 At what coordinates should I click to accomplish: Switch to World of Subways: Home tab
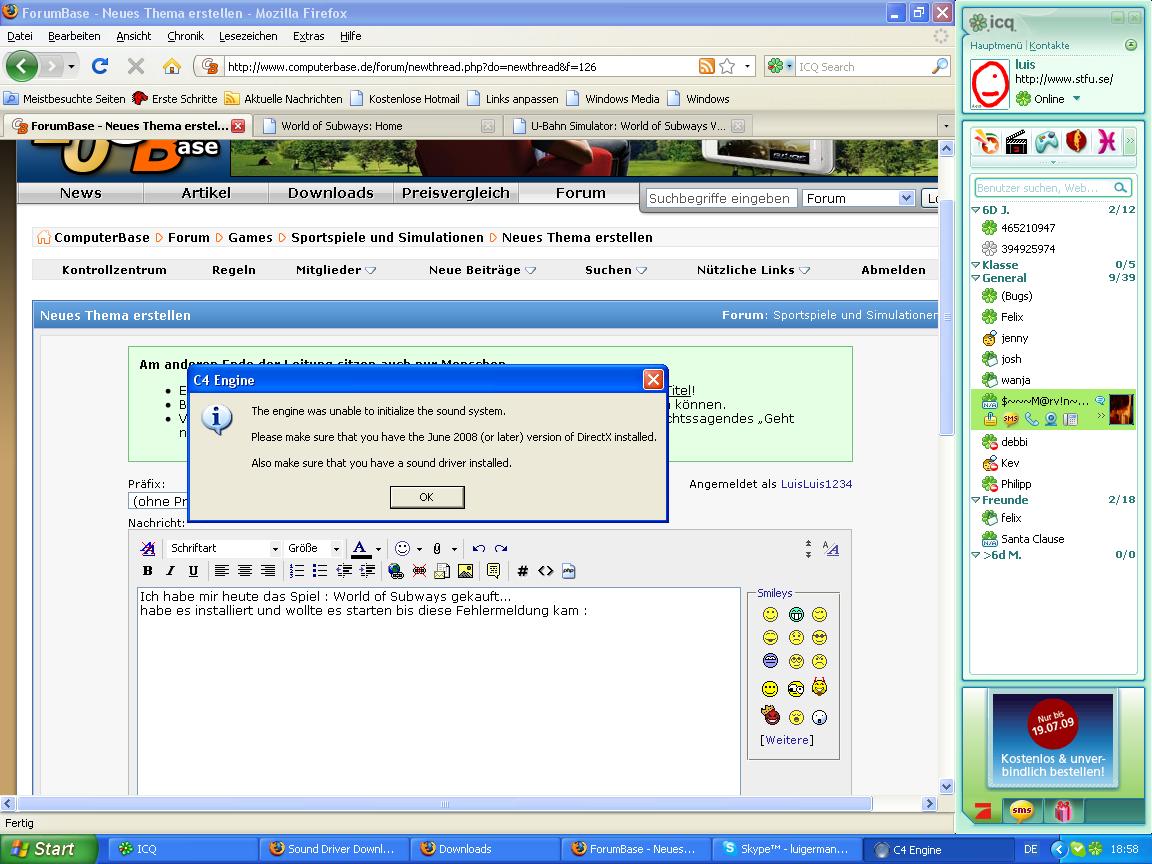tap(378, 126)
